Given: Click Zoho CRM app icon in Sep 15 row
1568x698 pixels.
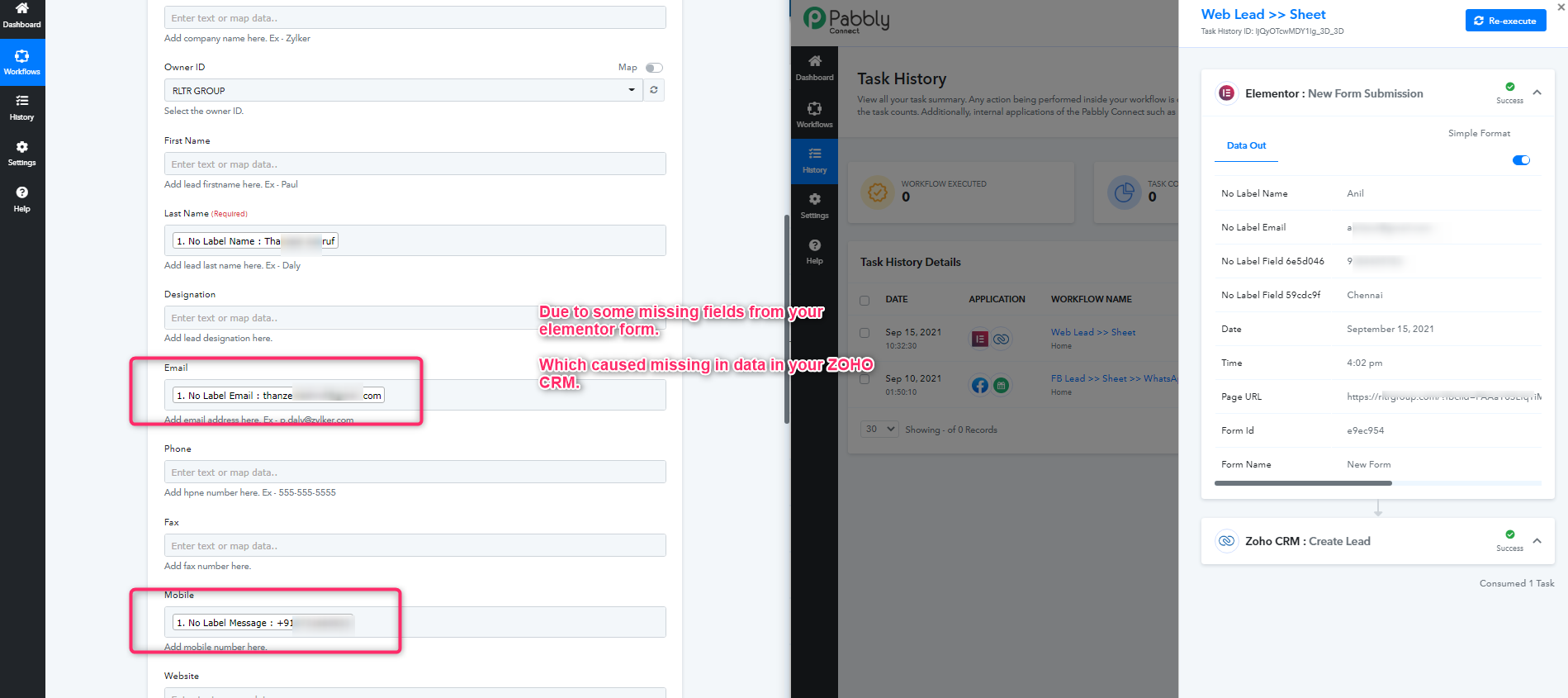Looking at the screenshot, I should pyautogui.click(x=1001, y=339).
